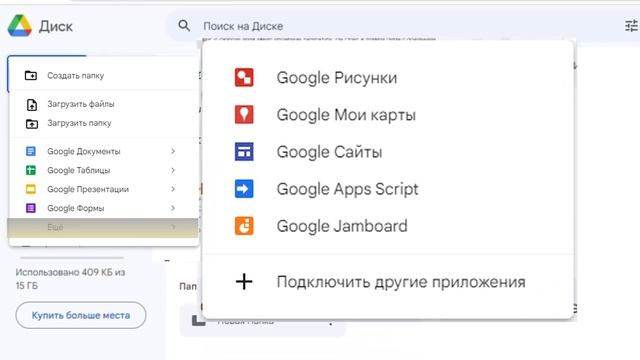Click the storage usage progress bar
Viewport: 640px width, 360px height.
coord(72,258)
